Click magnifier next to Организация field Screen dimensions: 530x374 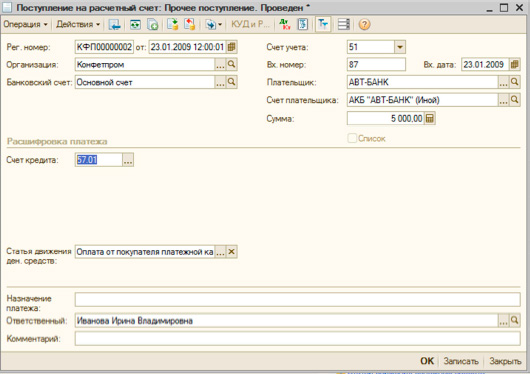232,64
